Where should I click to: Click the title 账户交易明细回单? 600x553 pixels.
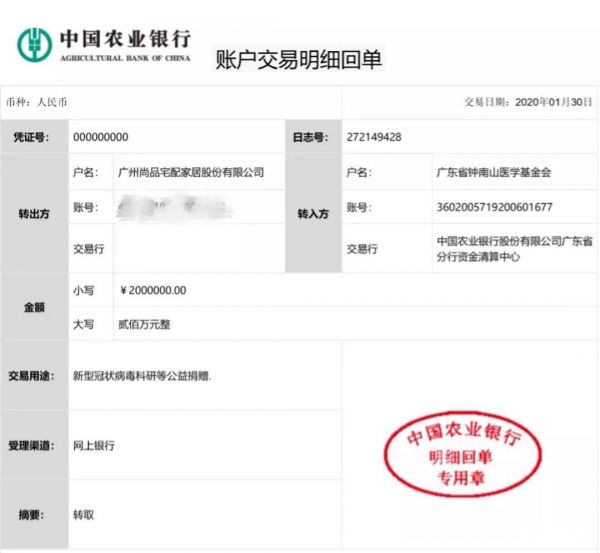[x=298, y=59]
